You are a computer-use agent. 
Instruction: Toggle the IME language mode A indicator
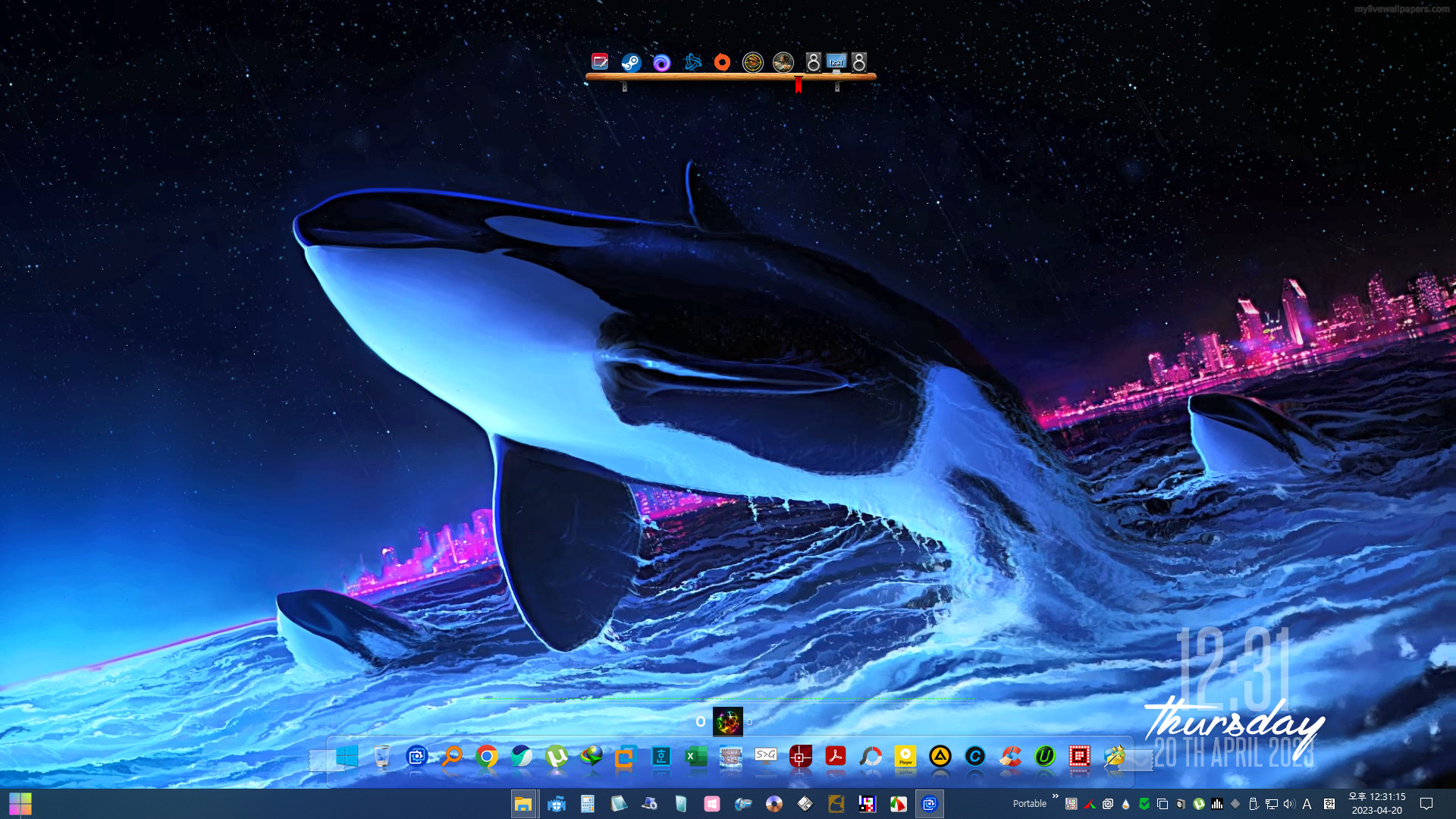coord(1307,804)
